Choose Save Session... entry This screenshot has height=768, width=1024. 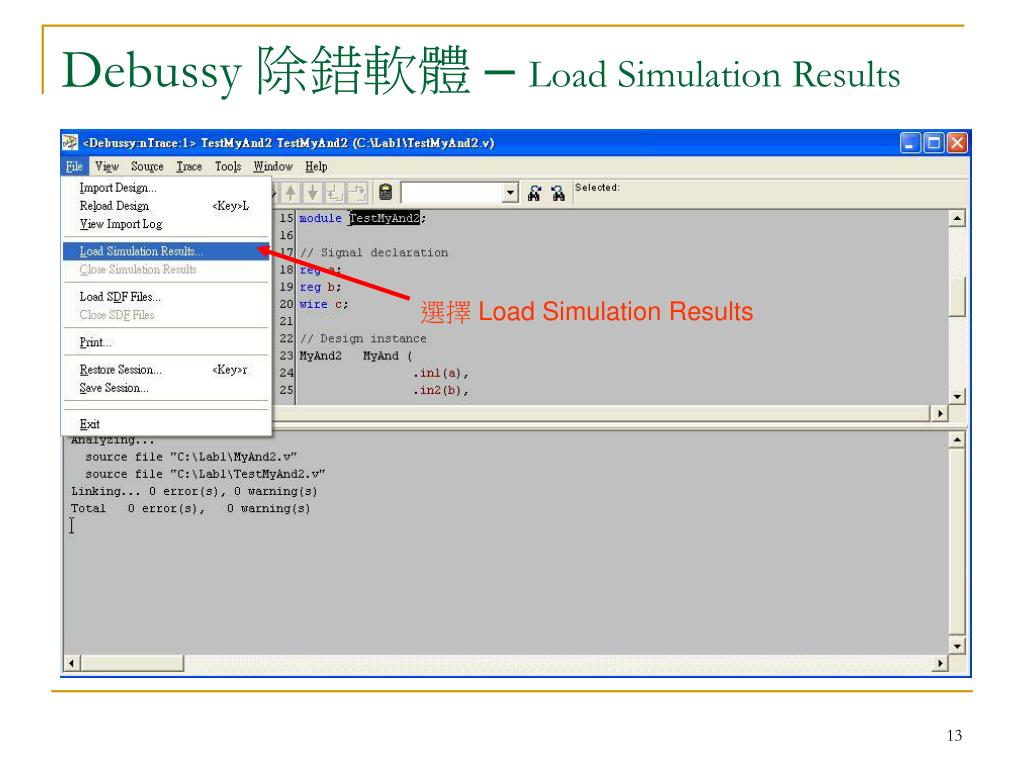pyautogui.click(x=166, y=388)
